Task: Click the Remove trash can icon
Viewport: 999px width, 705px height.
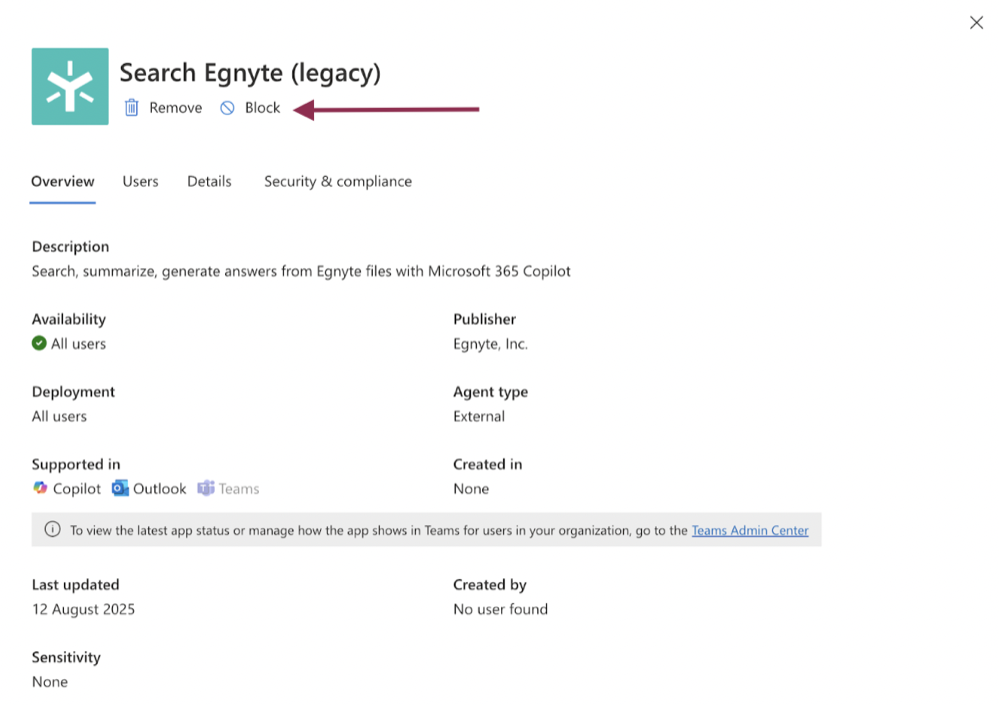Action: [x=131, y=107]
